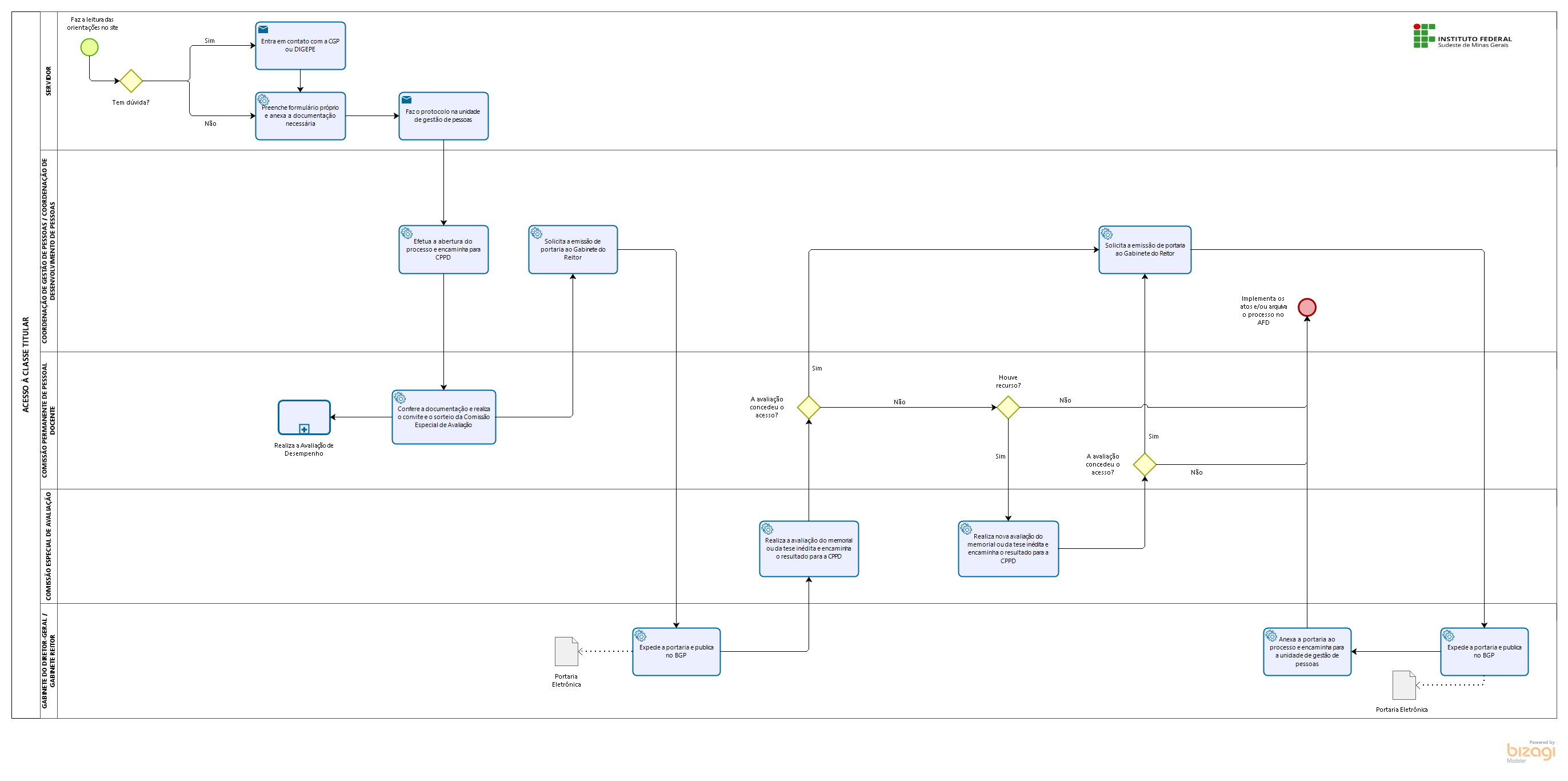Screen dimensions: 1568x781
Task: Click gear icon on right 'Expede a portaria e publica' task
Action: click(x=1448, y=635)
